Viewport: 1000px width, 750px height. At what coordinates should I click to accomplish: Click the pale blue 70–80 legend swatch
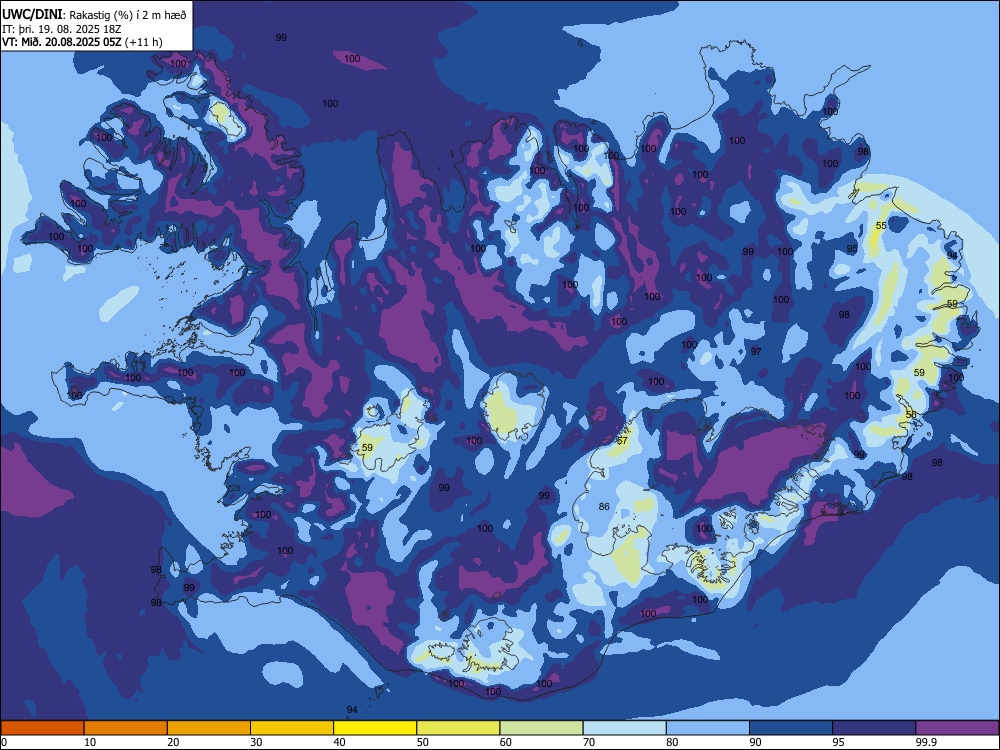click(624, 728)
